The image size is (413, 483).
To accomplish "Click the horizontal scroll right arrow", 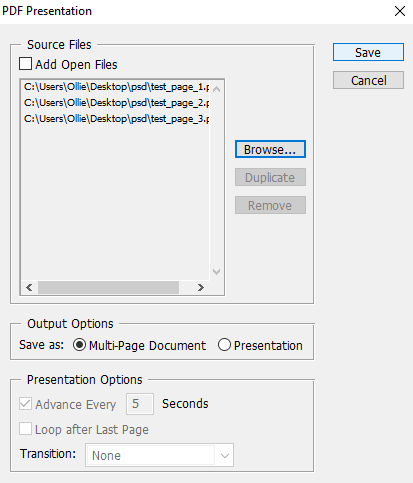I will 200,287.
